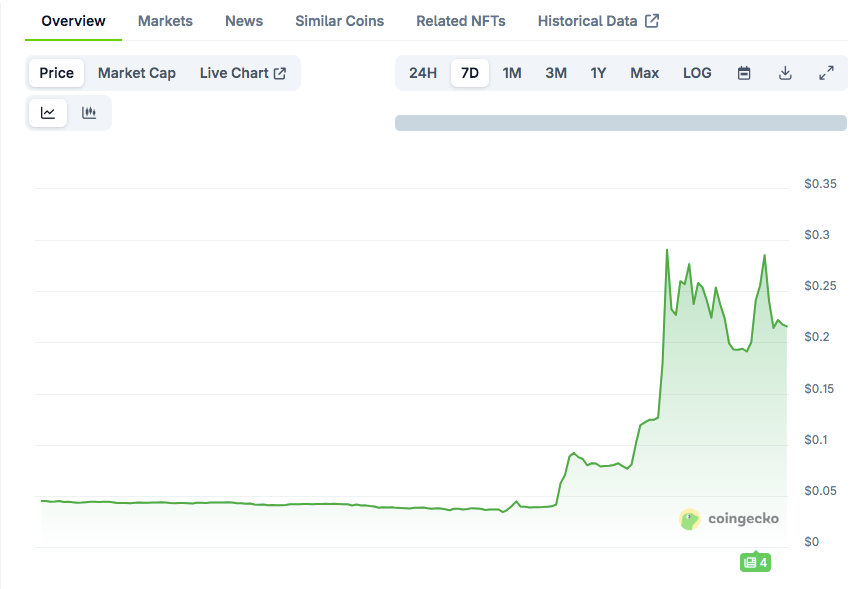The width and height of the screenshot is (866, 589).
Task: Click the $0.35 price axis label
Action: (820, 184)
